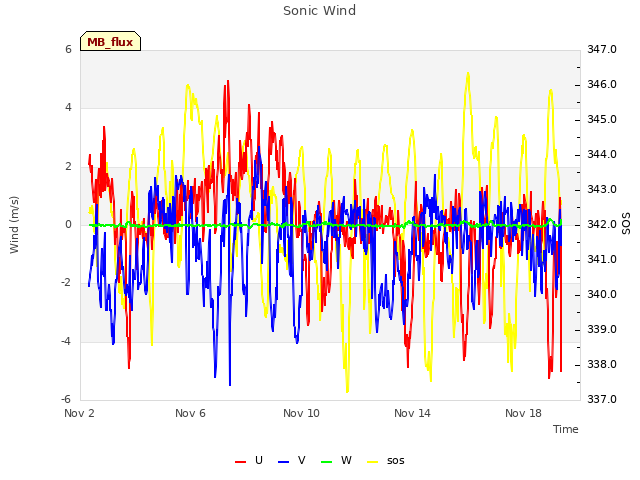The image size is (640, 480).
Task: Click the Time axis label
Action: [x=566, y=429]
